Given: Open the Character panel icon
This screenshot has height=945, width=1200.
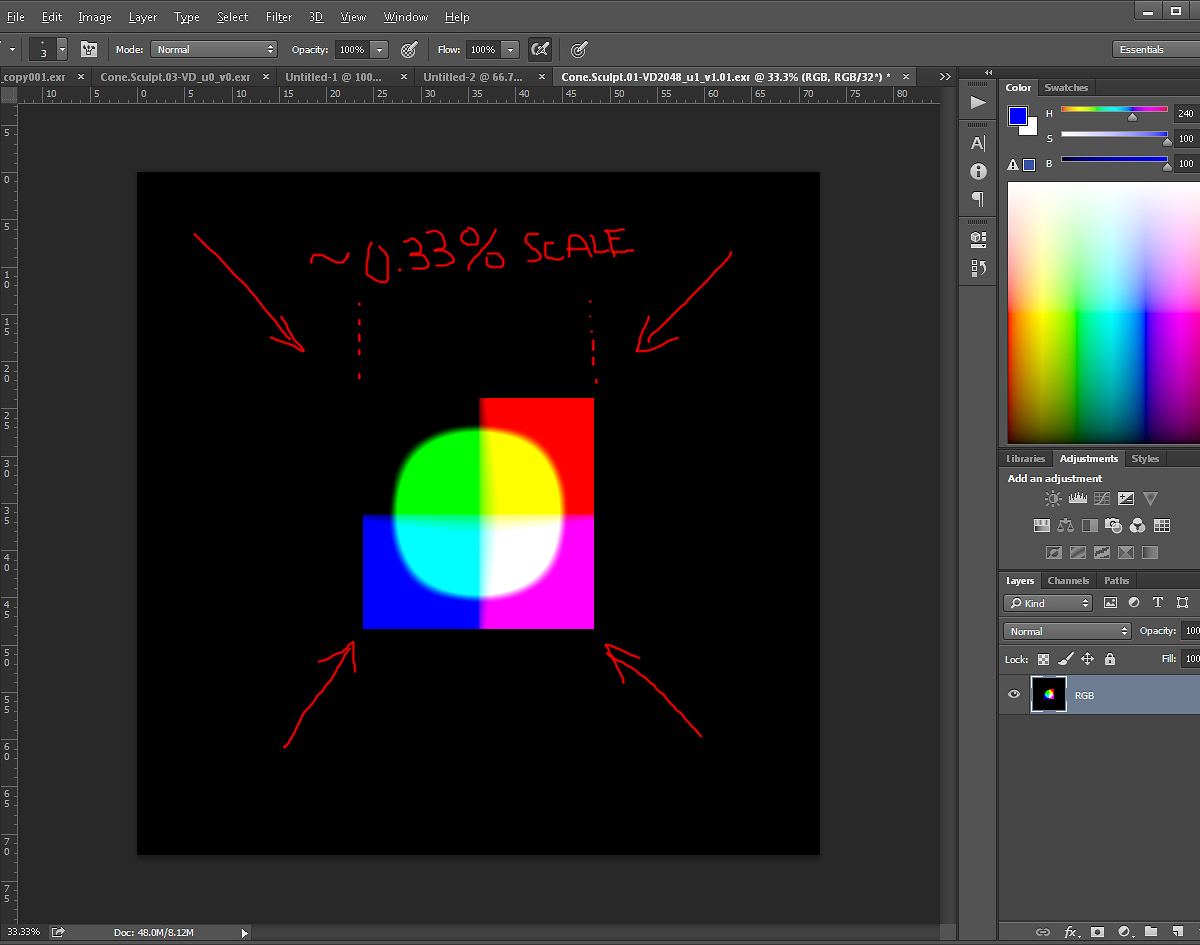Looking at the screenshot, I should (977, 142).
